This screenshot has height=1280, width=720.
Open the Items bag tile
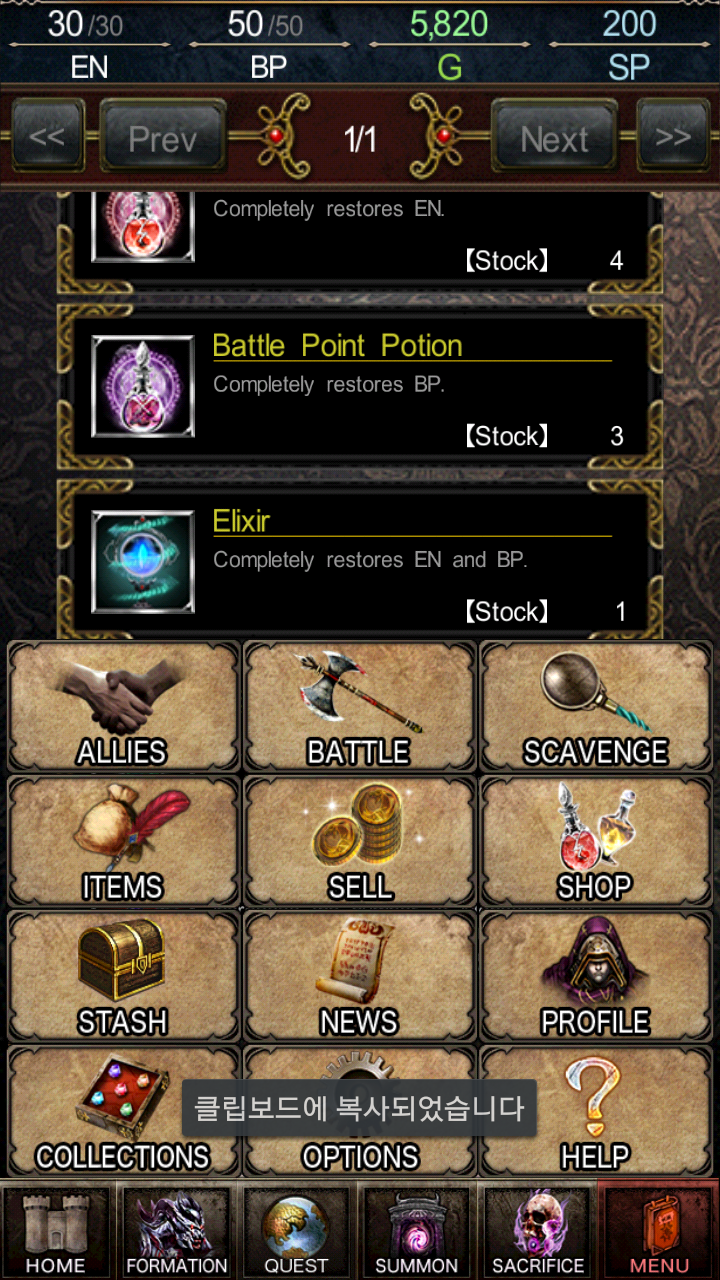[123, 842]
